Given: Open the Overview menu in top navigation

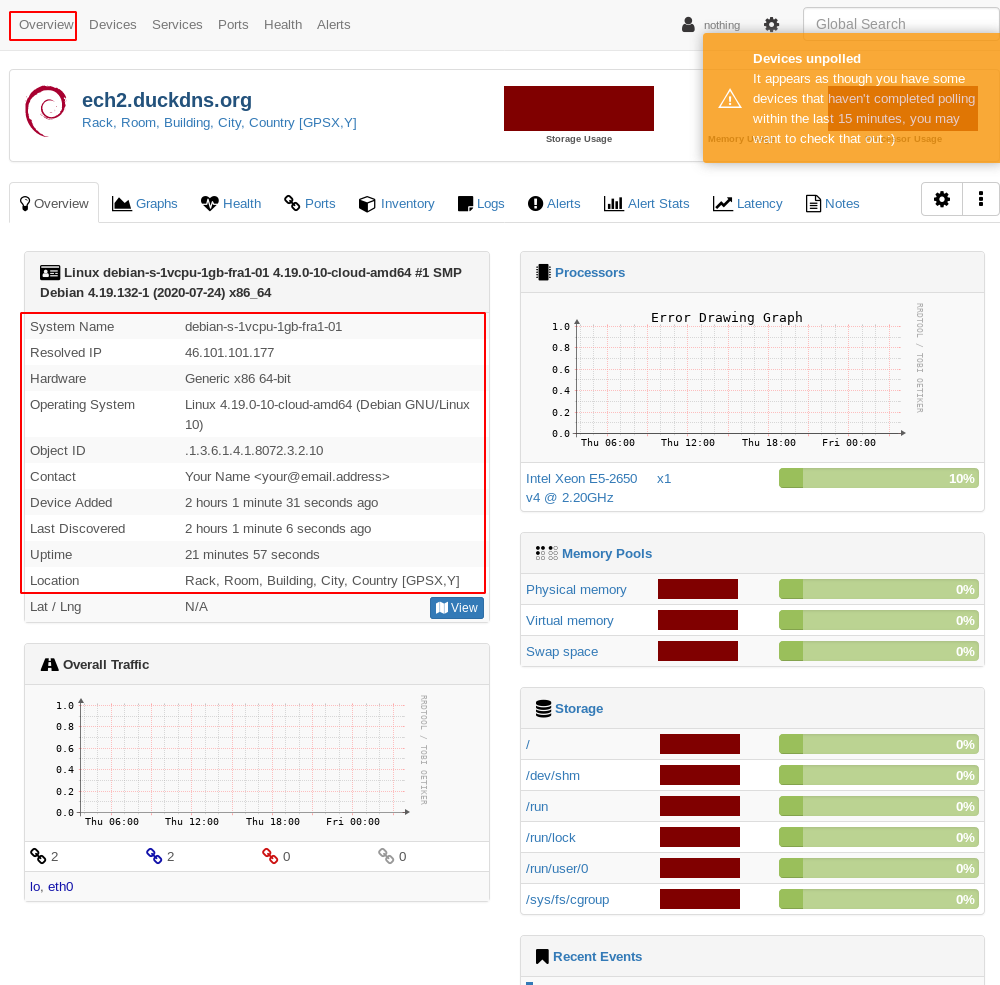Looking at the screenshot, I should point(46,25).
